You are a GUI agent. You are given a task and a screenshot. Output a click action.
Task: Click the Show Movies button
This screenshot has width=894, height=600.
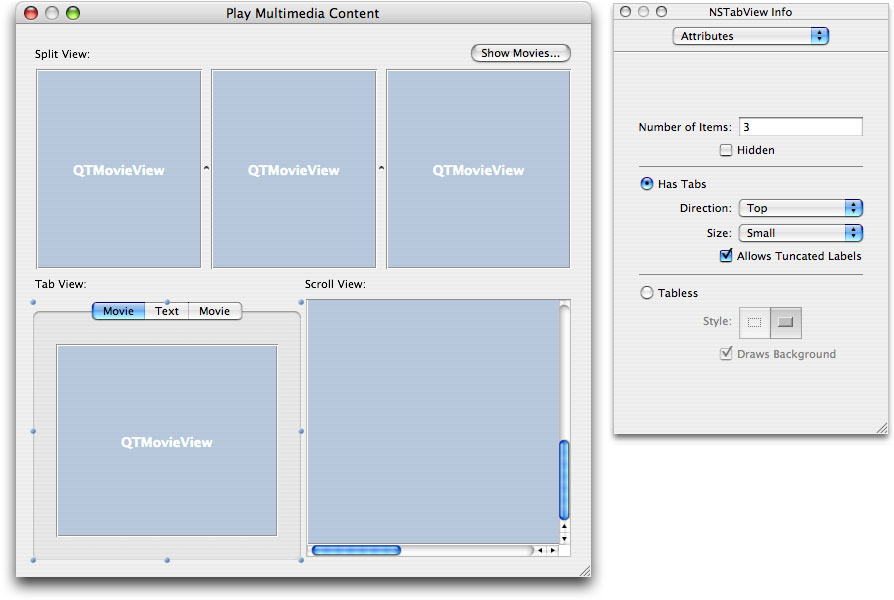pyautogui.click(x=520, y=53)
